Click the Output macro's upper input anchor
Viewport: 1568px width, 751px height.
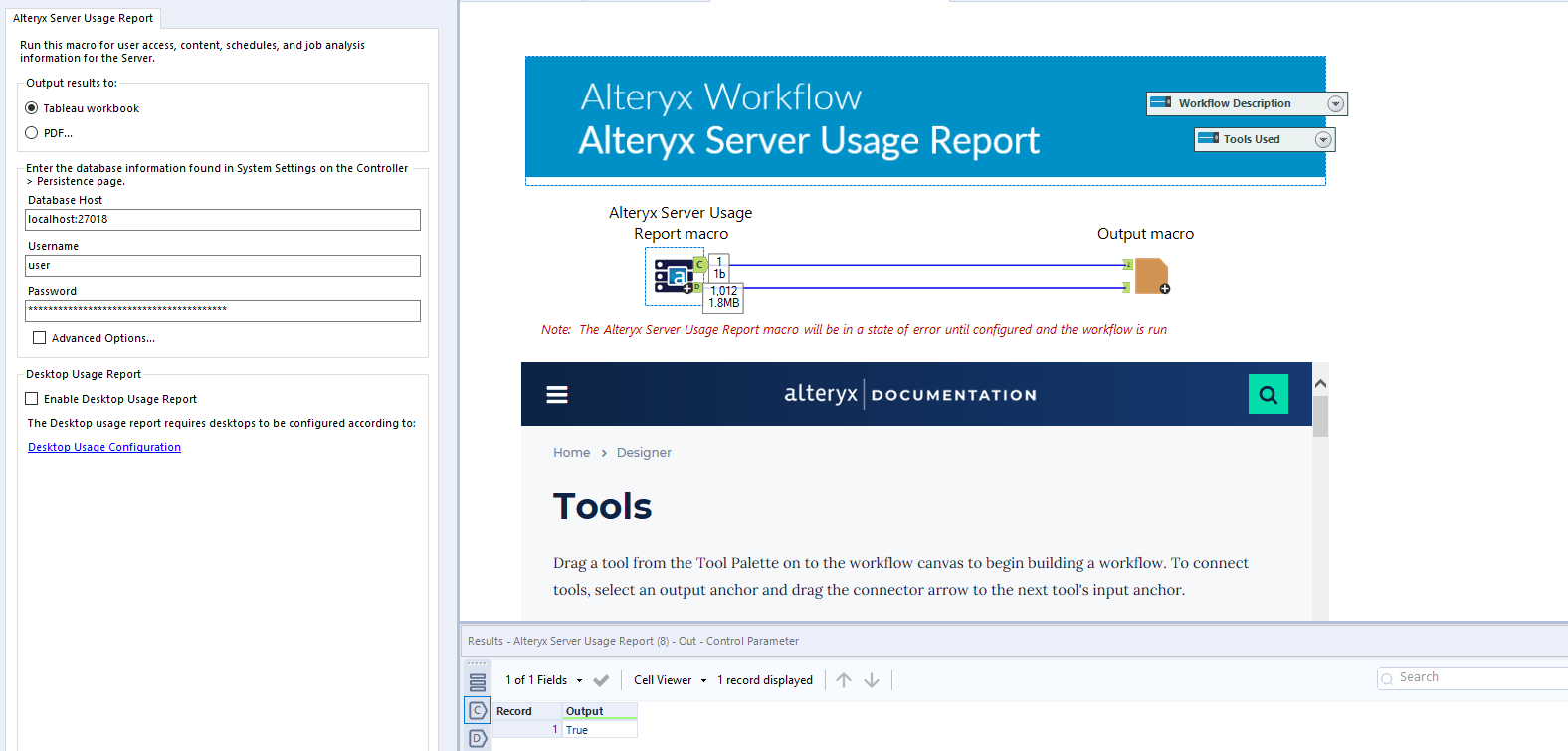[1127, 265]
